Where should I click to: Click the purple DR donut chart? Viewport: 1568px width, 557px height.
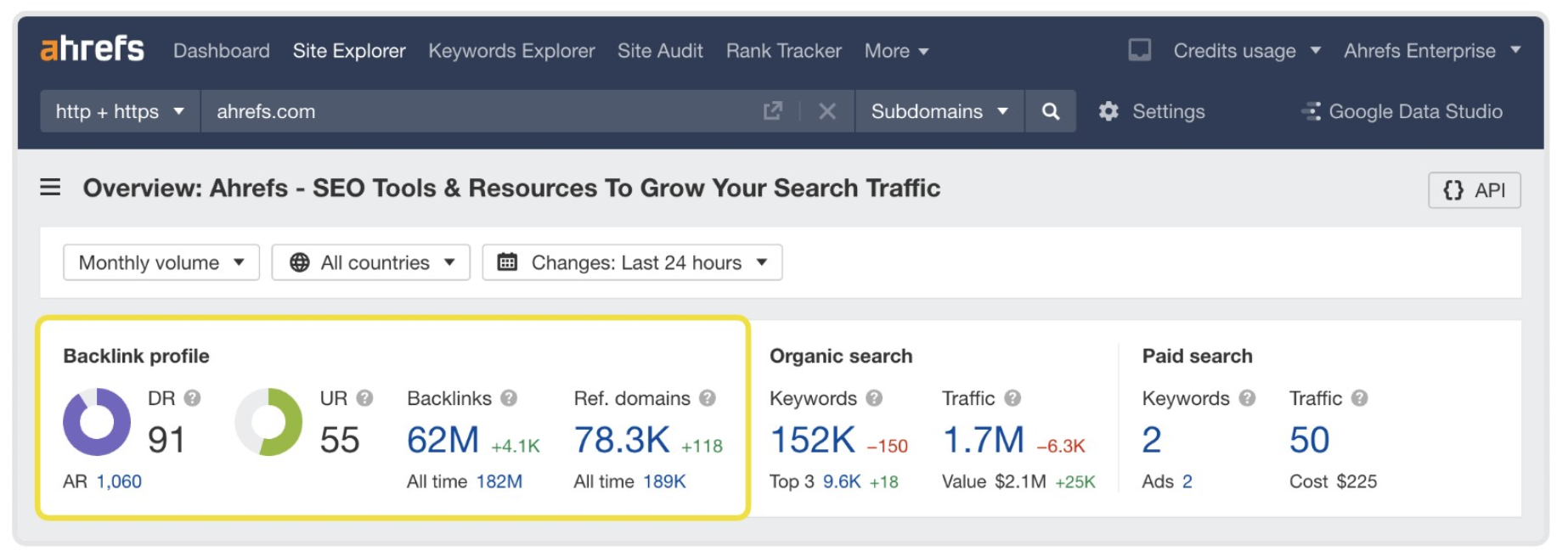(97, 422)
